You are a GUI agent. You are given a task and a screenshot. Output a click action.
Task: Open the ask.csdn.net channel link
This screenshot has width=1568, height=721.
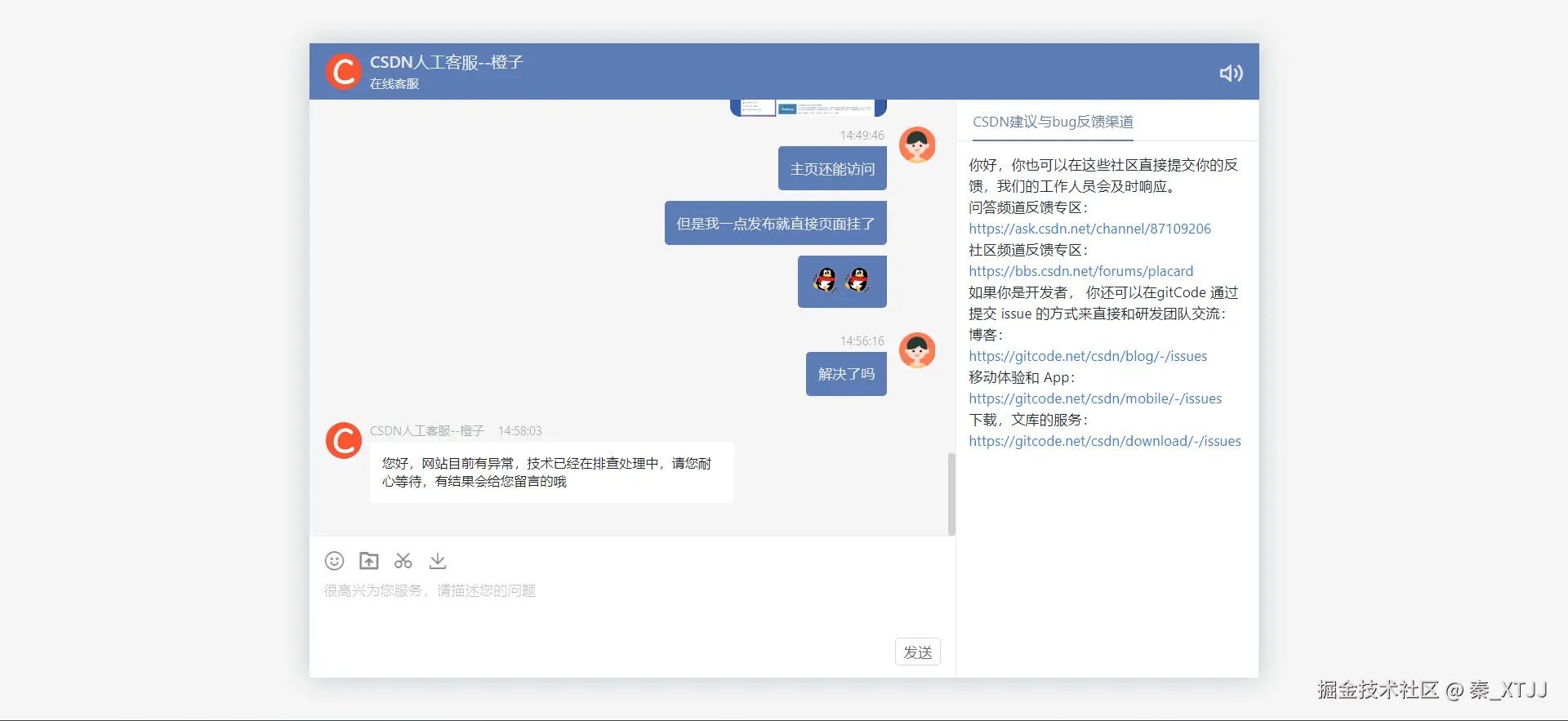coord(1089,229)
